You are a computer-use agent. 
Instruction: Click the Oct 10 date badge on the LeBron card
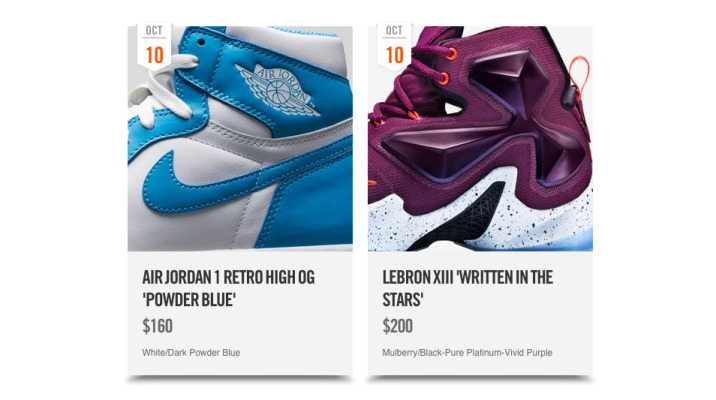click(395, 46)
